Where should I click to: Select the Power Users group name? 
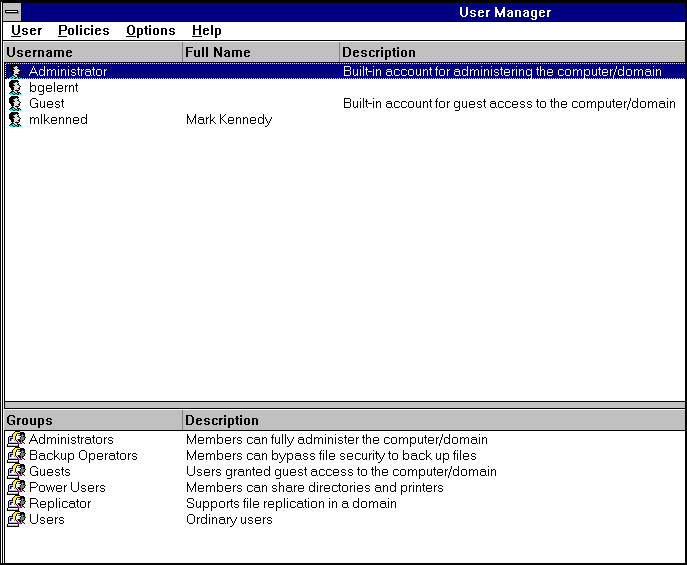pyautogui.click(x=67, y=487)
